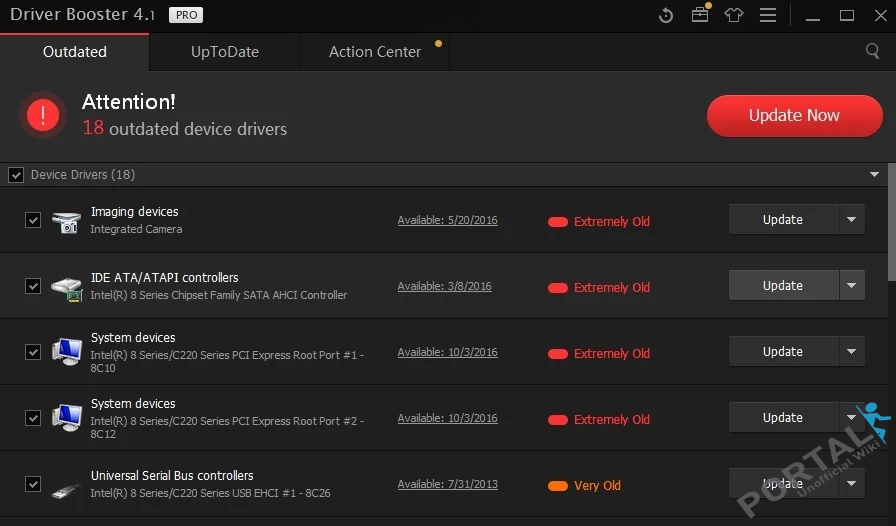This screenshot has width=896, height=526.
Task: Click the PCI Express Root Port #1 monitor icon
Action: click(67, 352)
